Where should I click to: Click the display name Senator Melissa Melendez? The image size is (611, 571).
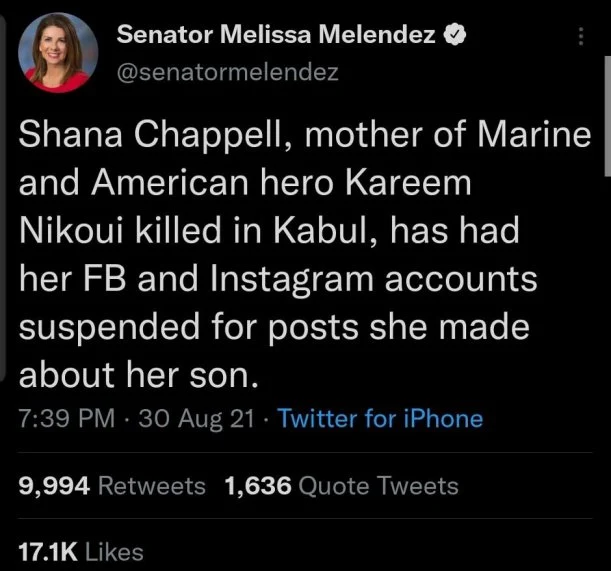pos(276,35)
